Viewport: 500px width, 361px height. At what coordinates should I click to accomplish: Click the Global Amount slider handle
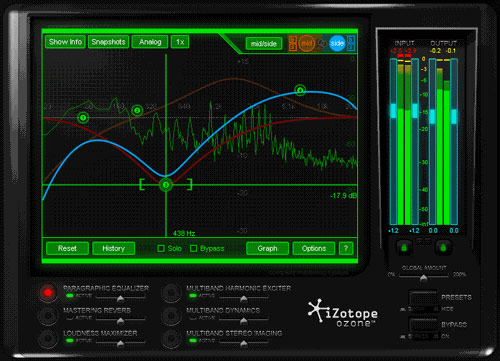[423, 278]
